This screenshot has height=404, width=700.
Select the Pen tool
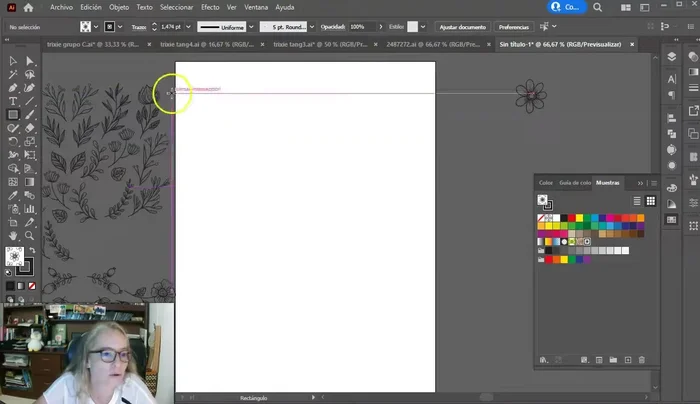13,88
